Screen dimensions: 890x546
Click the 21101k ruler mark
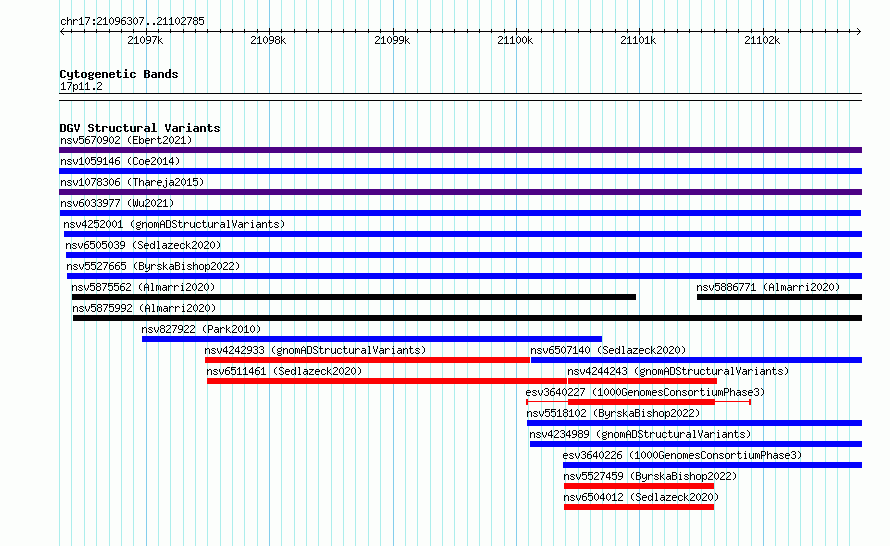[639, 40]
